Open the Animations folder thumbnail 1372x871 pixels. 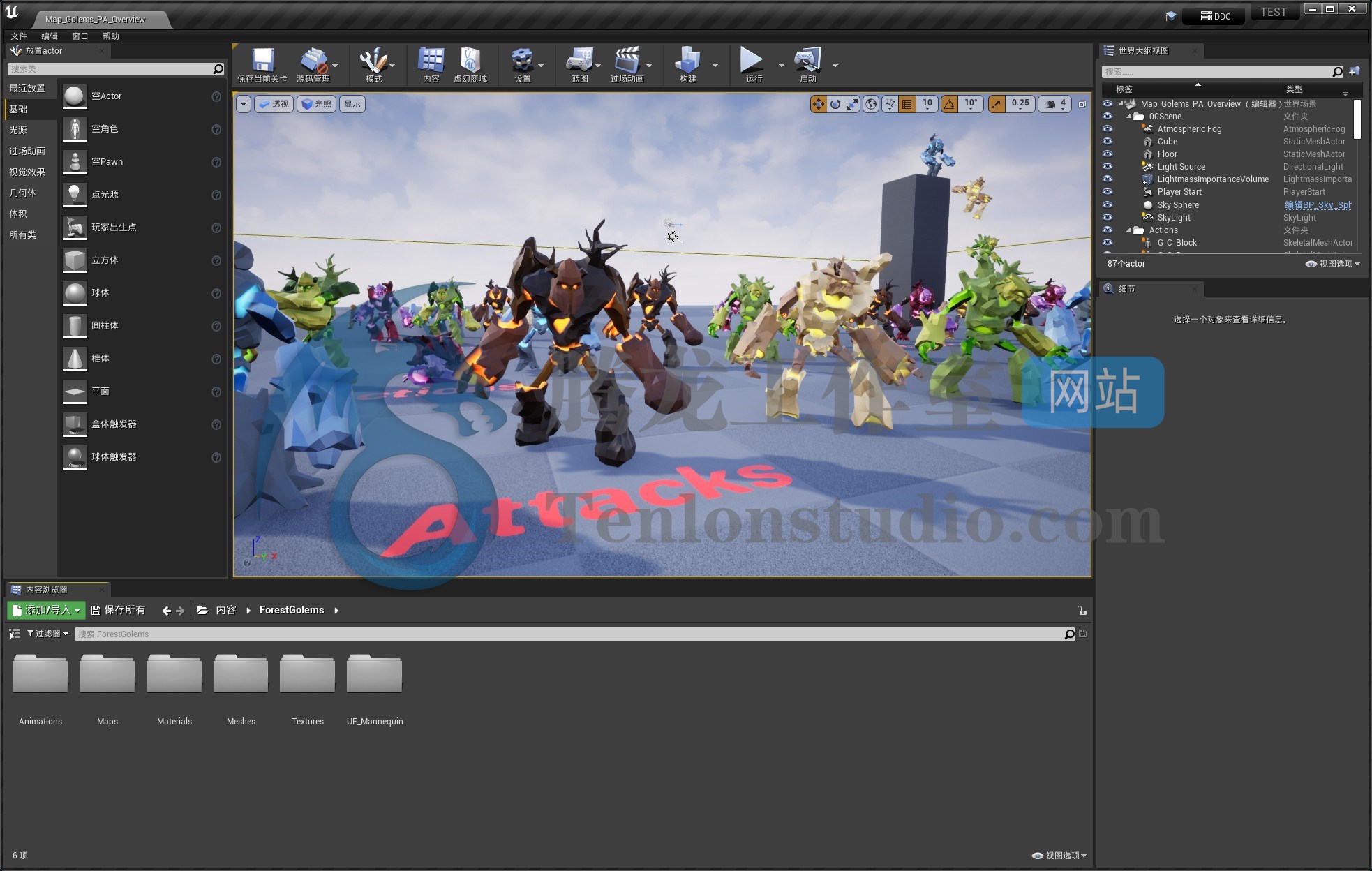click(40, 673)
